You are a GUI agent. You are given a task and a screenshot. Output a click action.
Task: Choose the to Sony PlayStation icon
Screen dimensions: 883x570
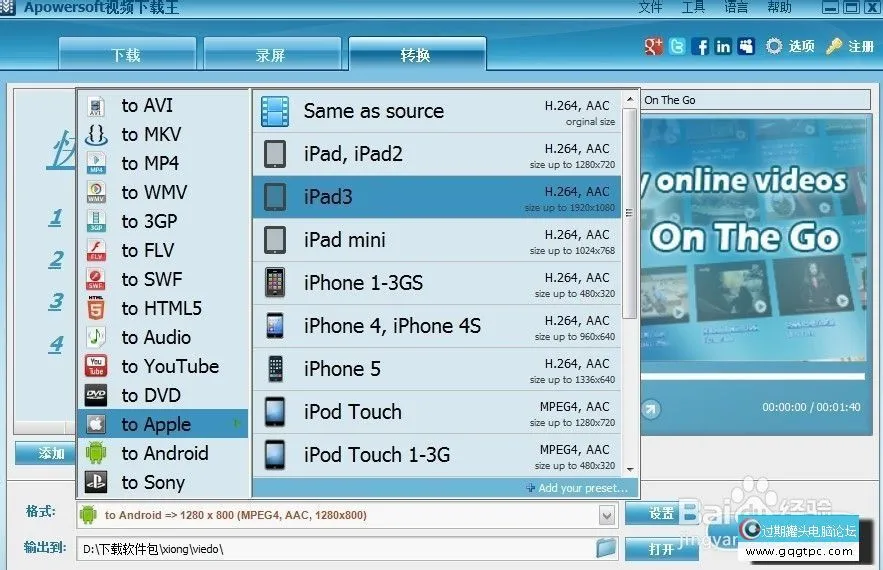pyautogui.click(x=96, y=482)
